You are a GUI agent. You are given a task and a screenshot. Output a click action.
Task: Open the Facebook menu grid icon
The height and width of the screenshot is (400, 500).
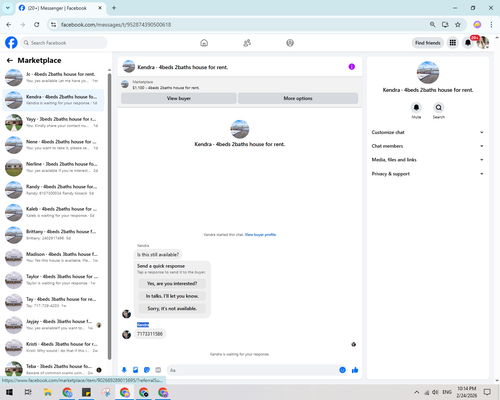(x=453, y=43)
